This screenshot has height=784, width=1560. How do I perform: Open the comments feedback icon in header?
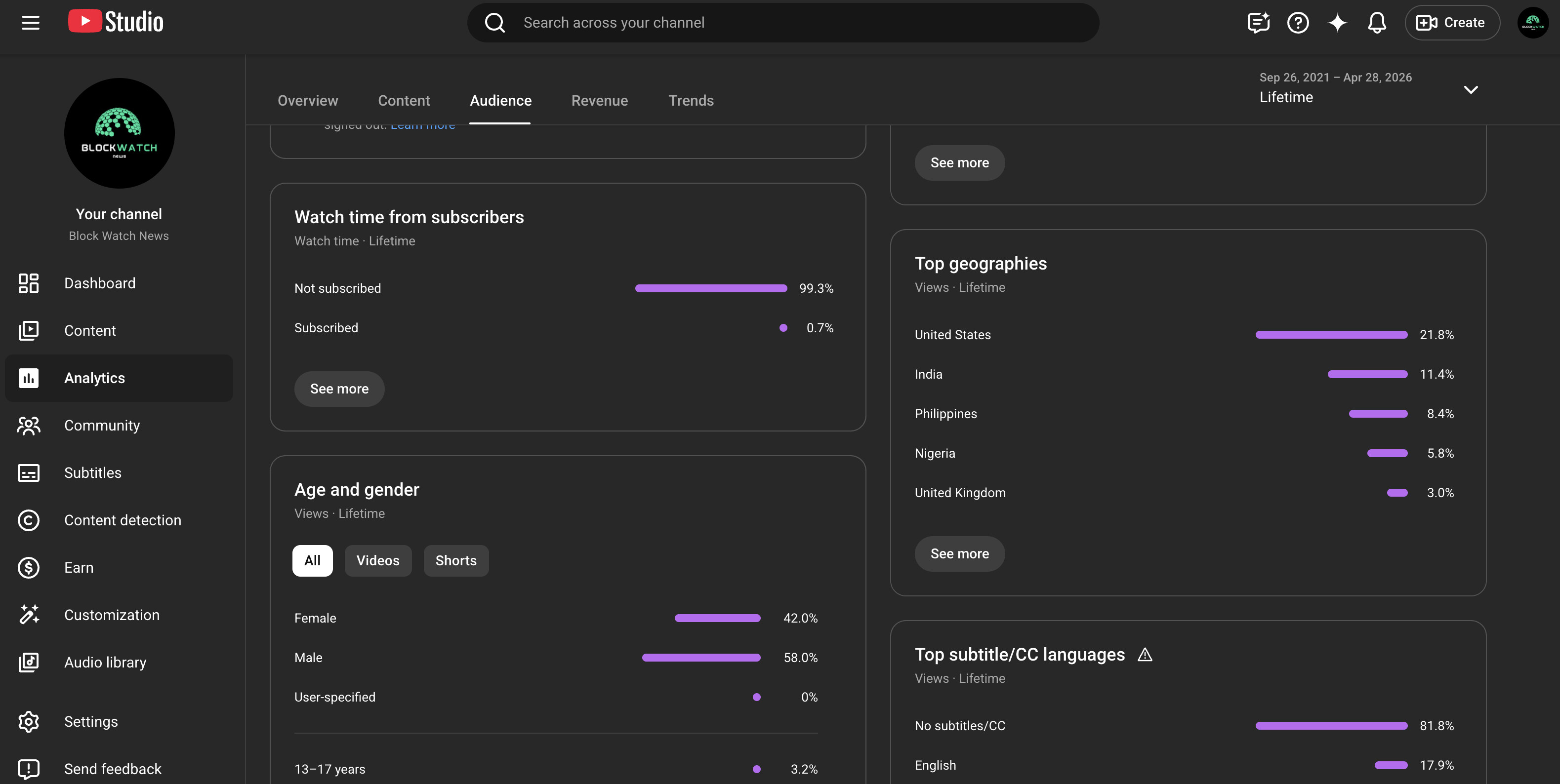point(1258,22)
